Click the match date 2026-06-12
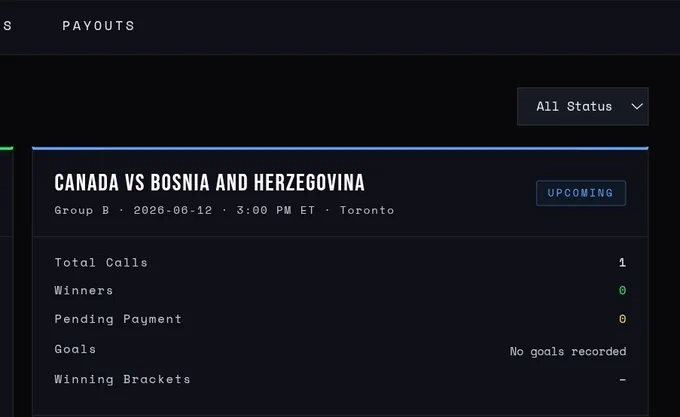Image resolution: width=680 pixels, height=417 pixels. 173,210
